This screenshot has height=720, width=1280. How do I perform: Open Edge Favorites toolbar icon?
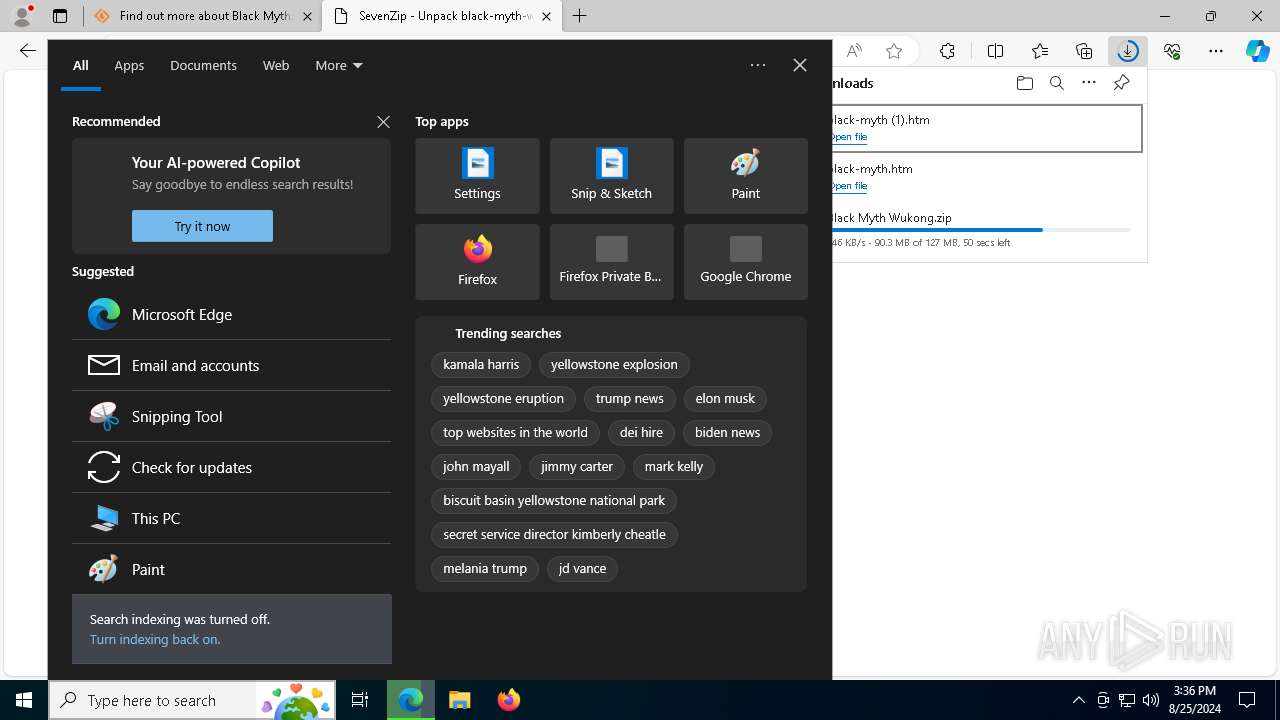[x=1040, y=51]
